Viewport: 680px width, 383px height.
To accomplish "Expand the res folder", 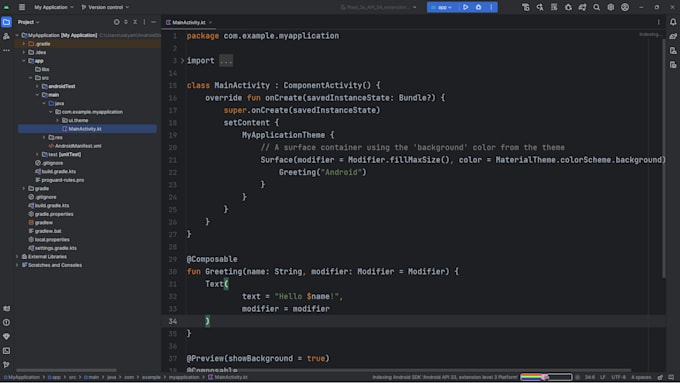I will tap(44, 137).
